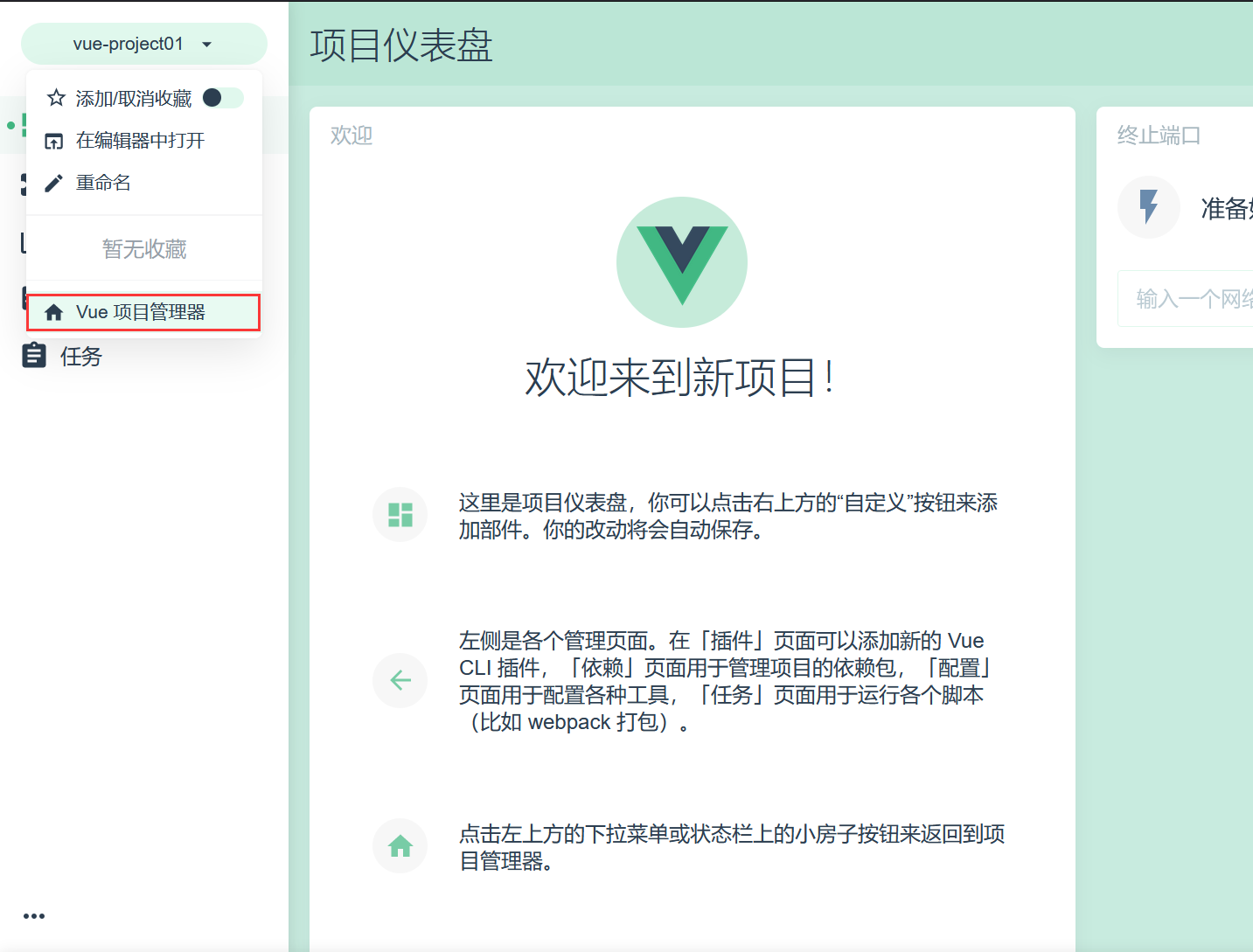Screen dimensions: 1253x952
Task: Toggle the favorite switch for 添加/取消收藏
Action: pos(222,98)
